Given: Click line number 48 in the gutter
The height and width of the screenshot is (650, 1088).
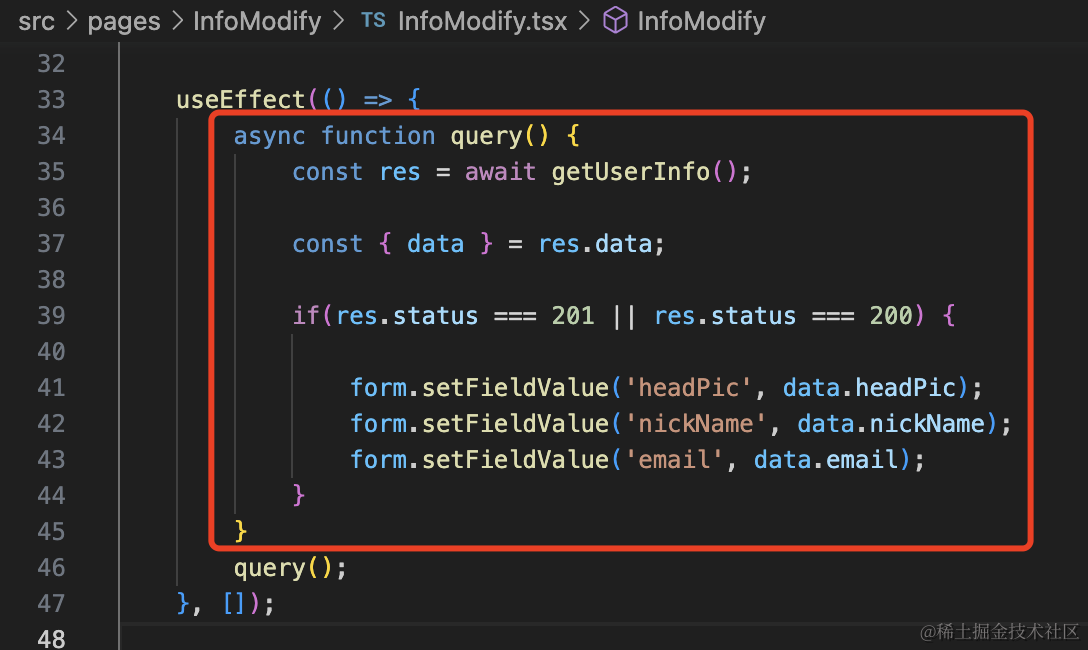Looking at the screenshot, I should [x=51, y=639].
